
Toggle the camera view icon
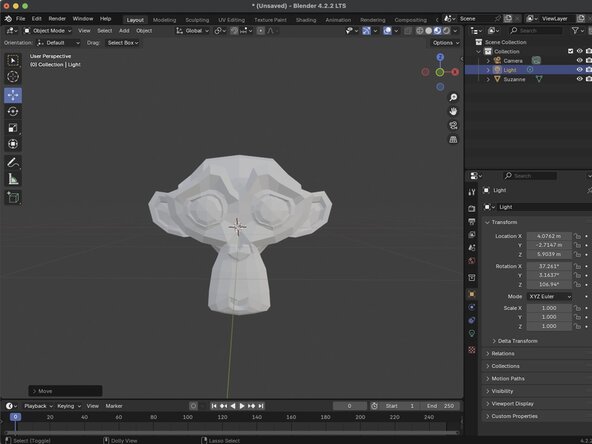[453, 125]
